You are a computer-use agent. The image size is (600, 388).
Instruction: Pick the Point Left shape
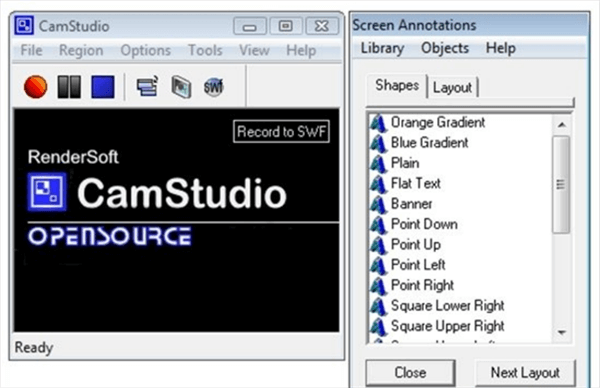[418, 265]
